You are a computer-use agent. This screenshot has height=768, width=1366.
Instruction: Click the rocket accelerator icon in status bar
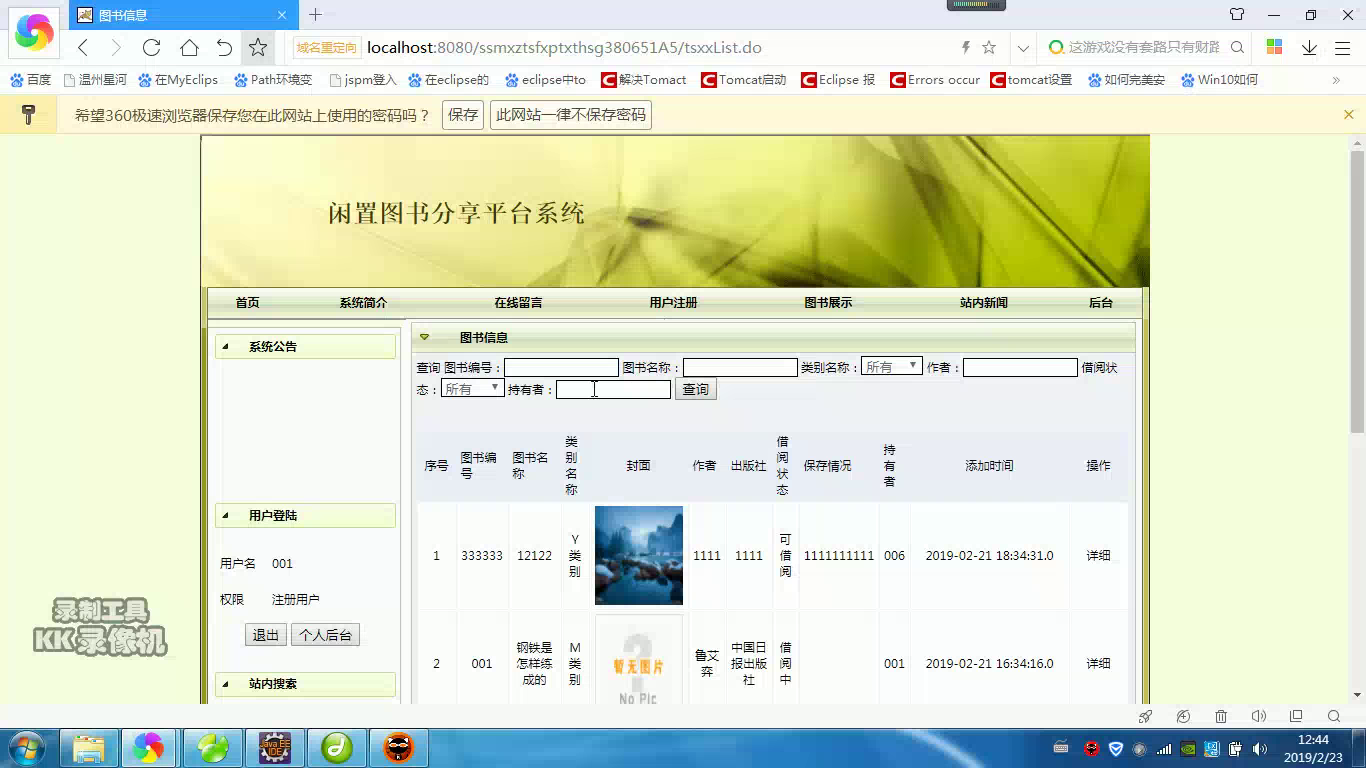click(1146, 716)
